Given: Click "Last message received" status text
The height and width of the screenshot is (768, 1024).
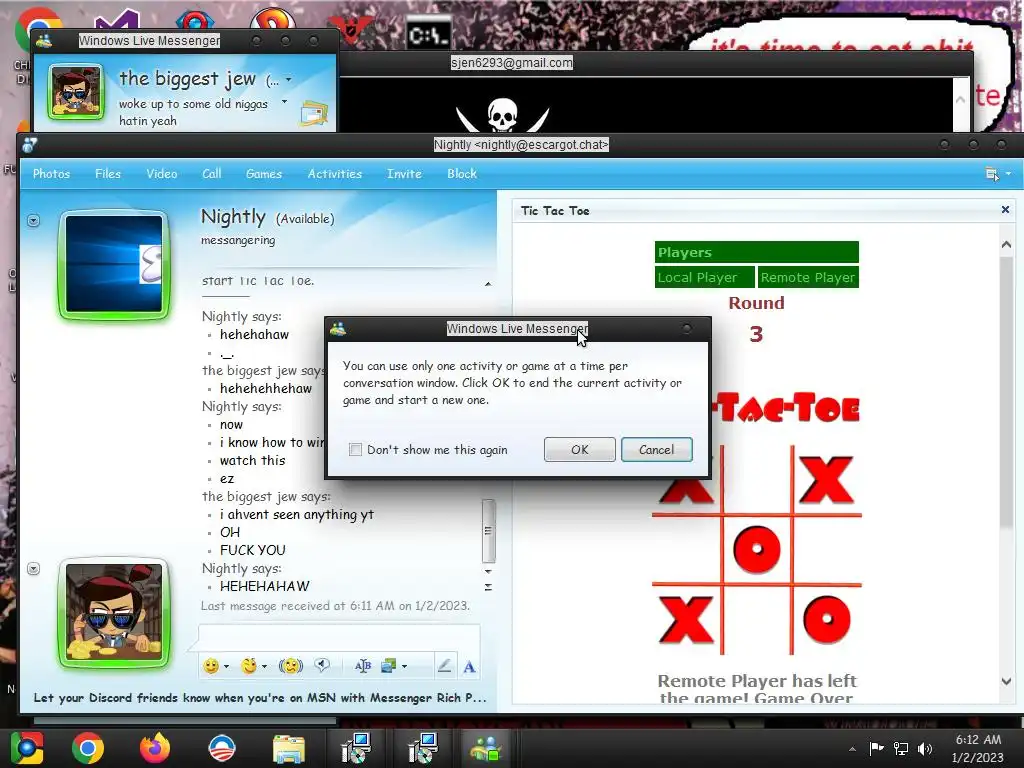Looking at the screenshot, I should pos(335,606).
